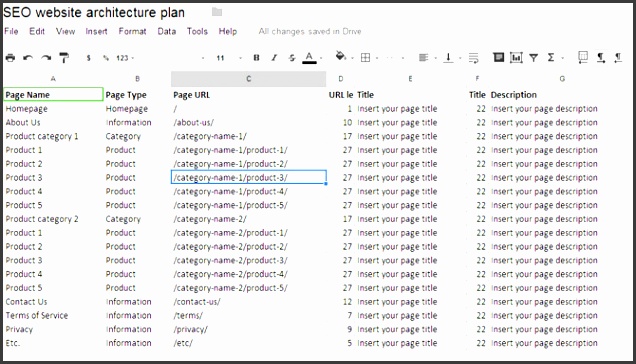Toggle text wrapping
The height and width of the screenshot is (364, 636).
tap(473, 58)
